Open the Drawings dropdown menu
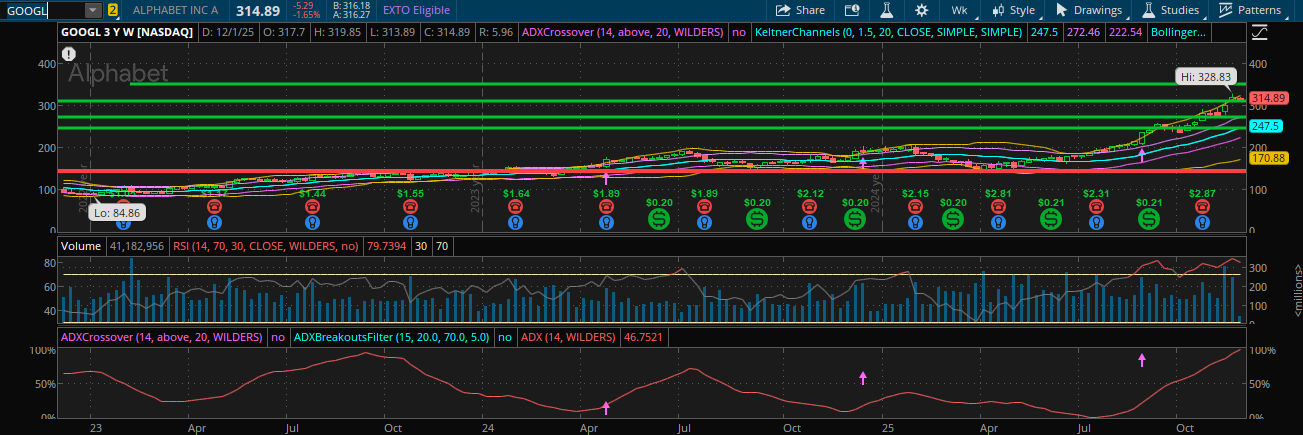This screenshot has width=1303, height=435. (1091, 10)
